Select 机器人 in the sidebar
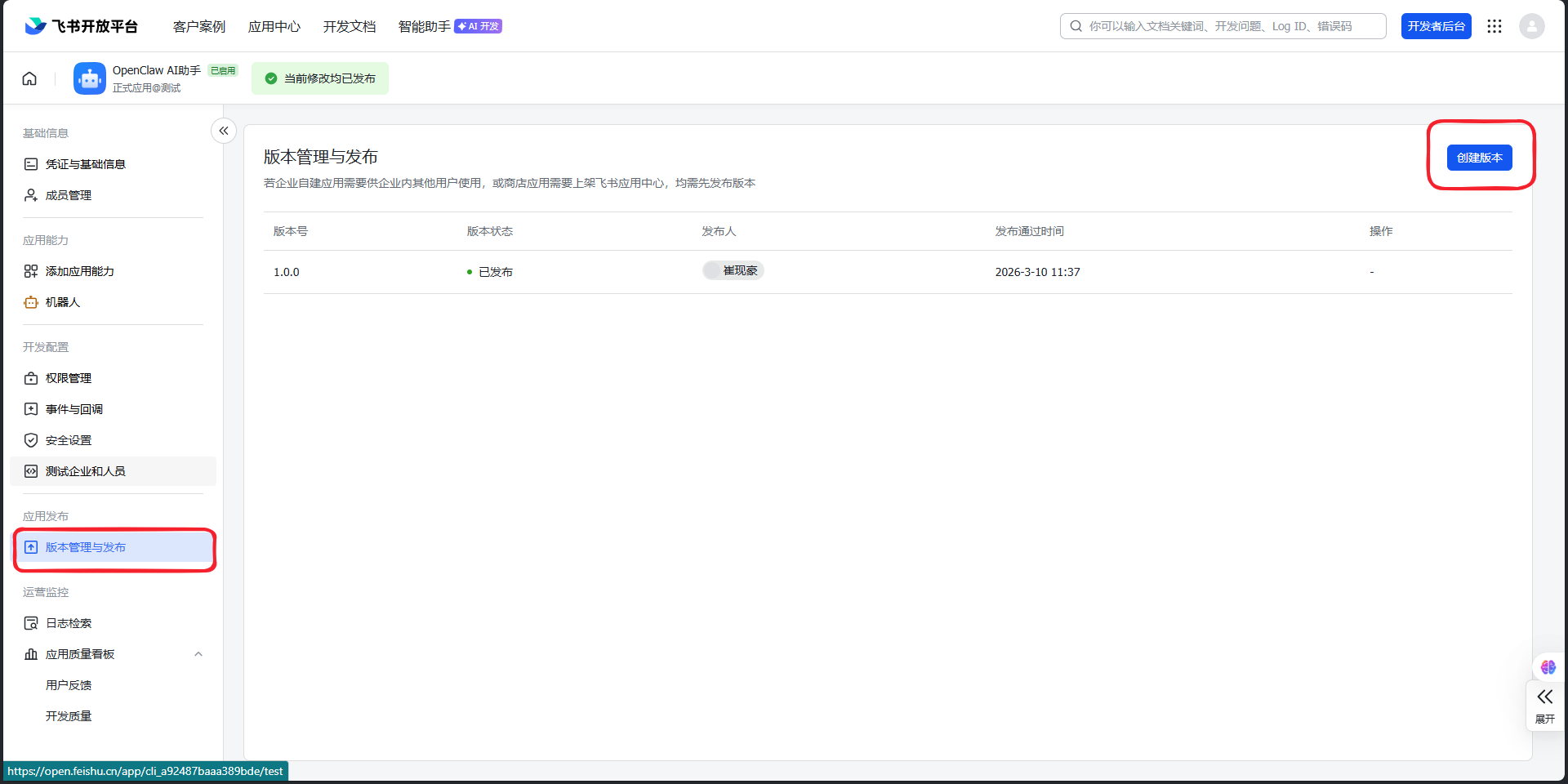The width and height of the screenshot is (1568, 784). [62, 302]
